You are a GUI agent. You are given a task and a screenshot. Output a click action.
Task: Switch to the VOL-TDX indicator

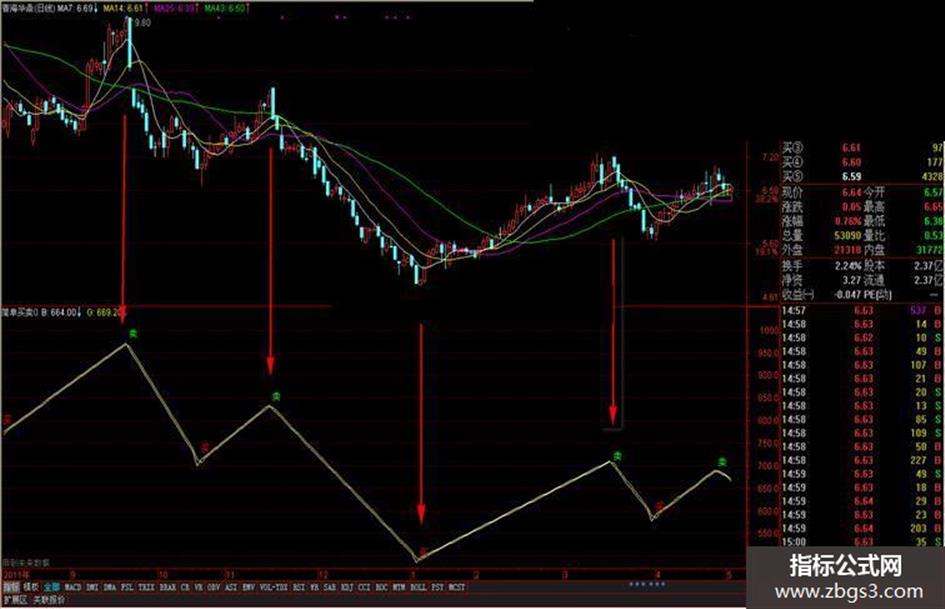click(274, 587)
